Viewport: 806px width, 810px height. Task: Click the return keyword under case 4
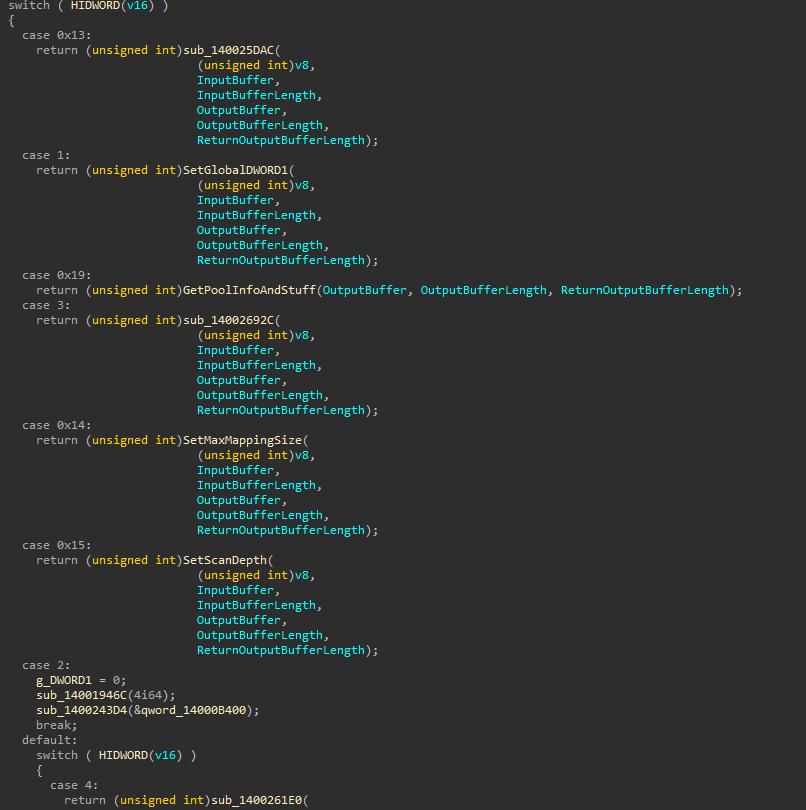pos(84,800)
